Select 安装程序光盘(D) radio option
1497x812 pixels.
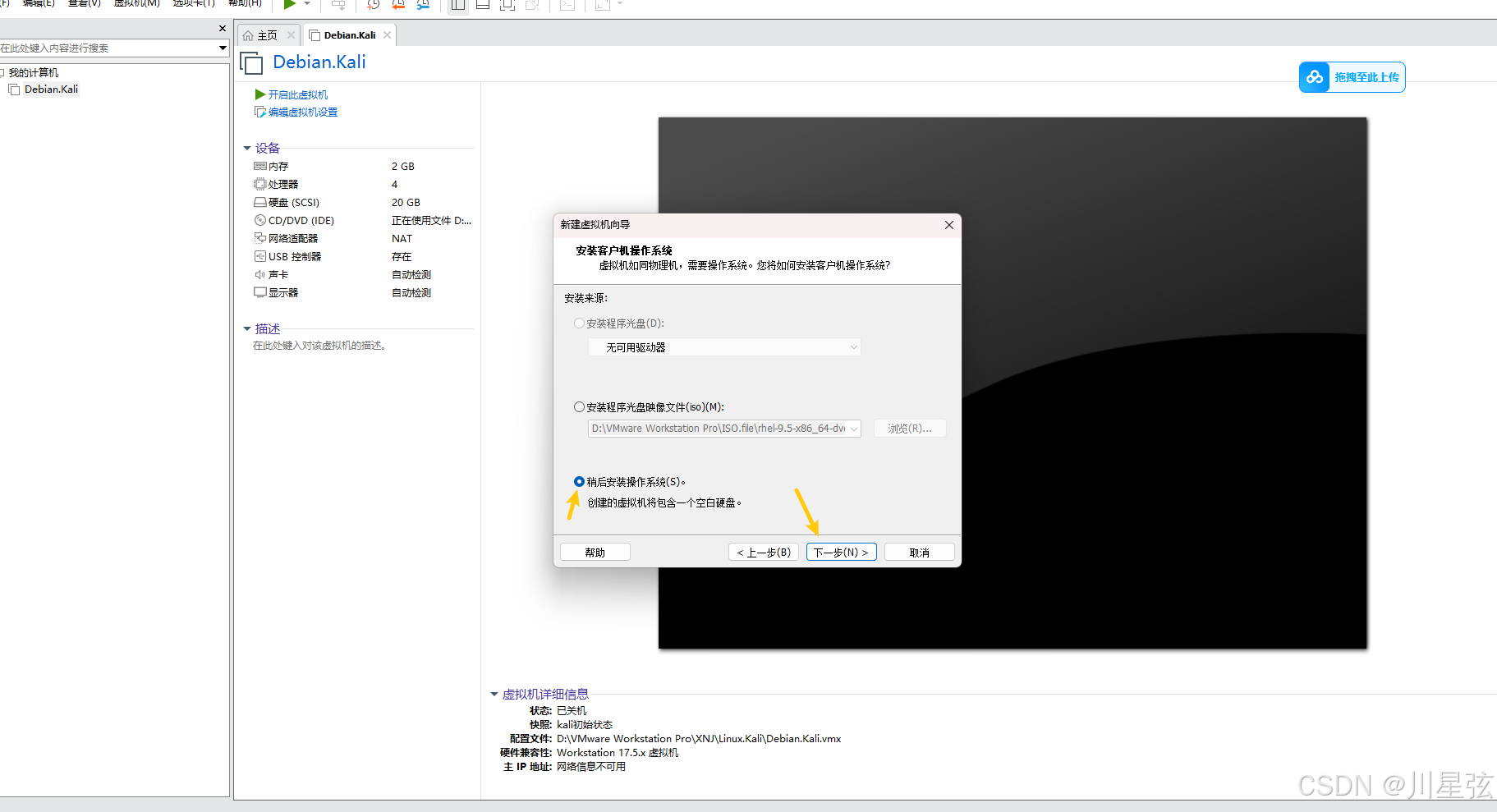pos(579,323)
